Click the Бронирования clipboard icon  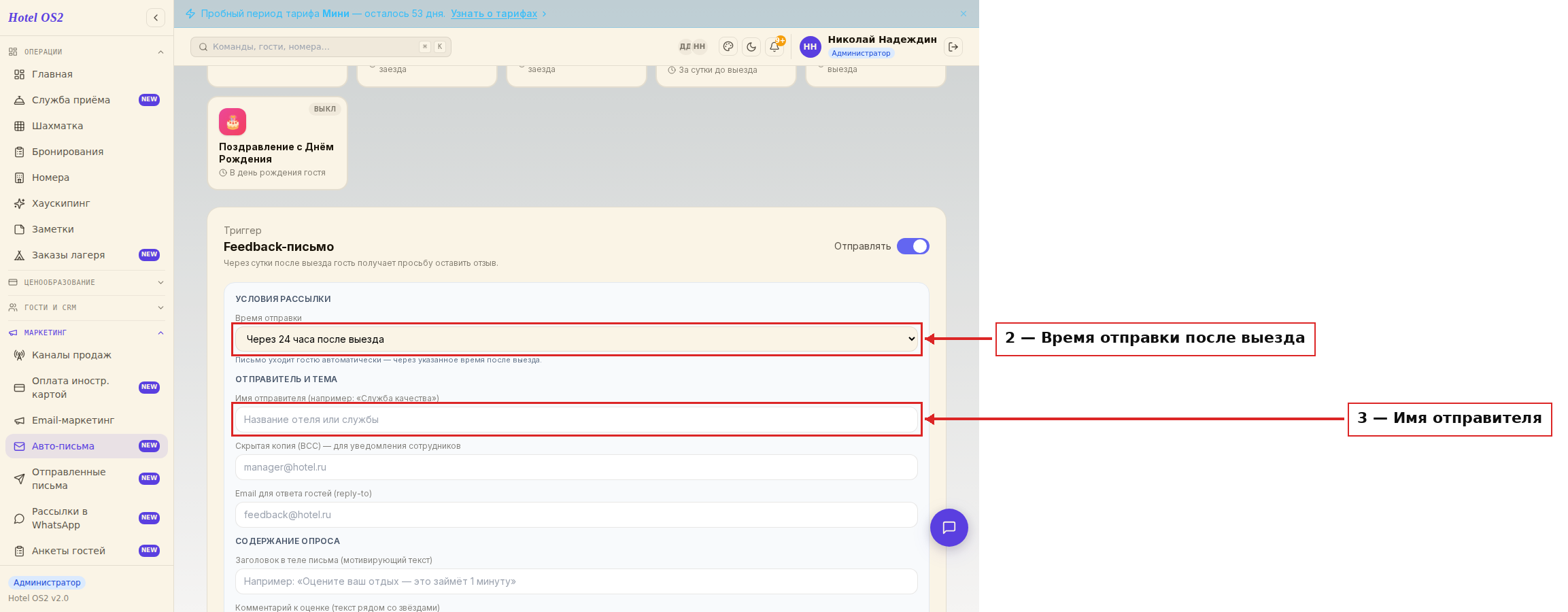pyautogui.click(x=20, y=152)
